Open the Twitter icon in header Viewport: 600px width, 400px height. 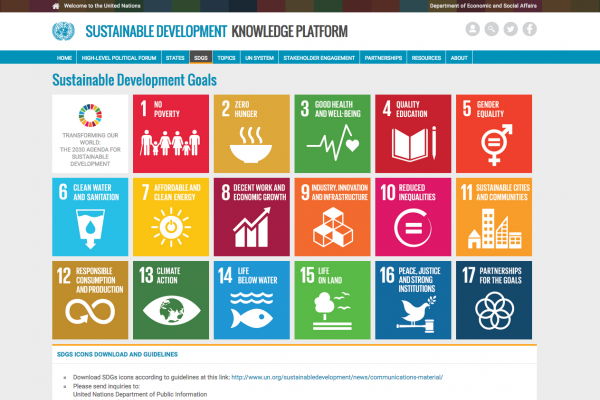pos(510,29)
